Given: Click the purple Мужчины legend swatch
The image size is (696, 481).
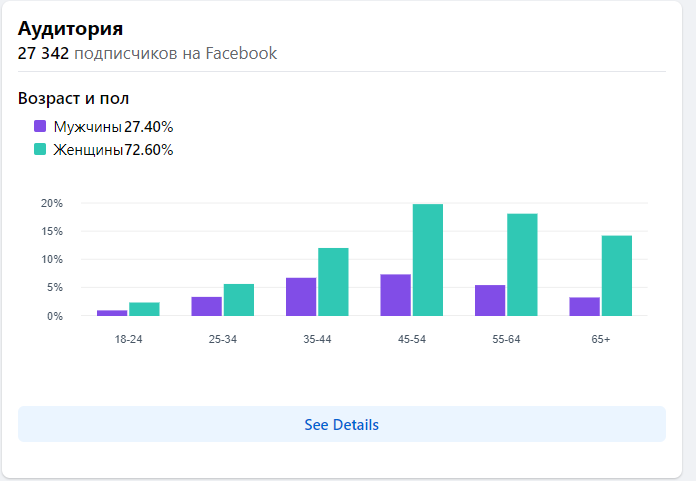Looking at the screenshot, I should click(40, 127).
